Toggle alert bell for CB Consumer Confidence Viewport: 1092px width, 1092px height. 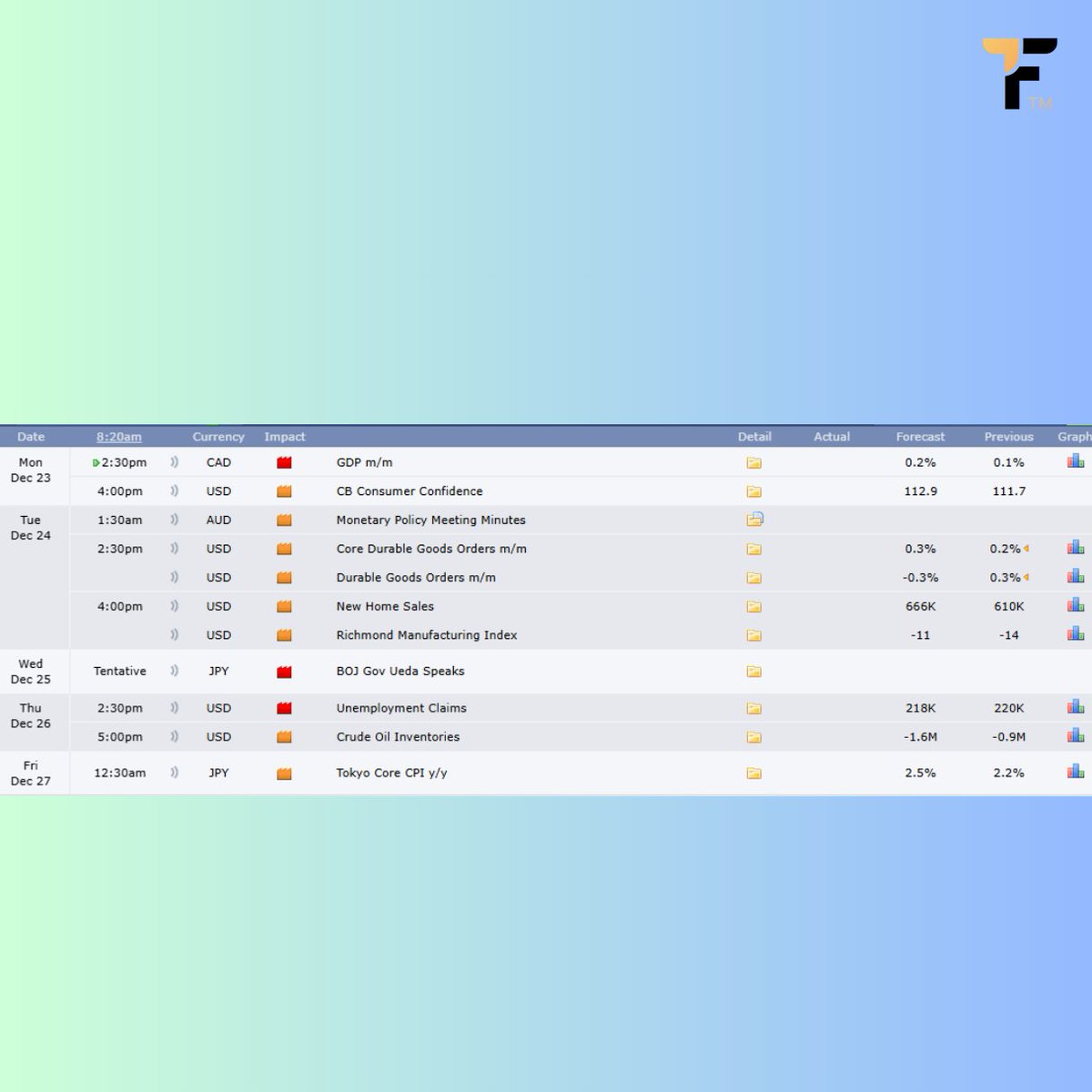click(x=175, y=491)
